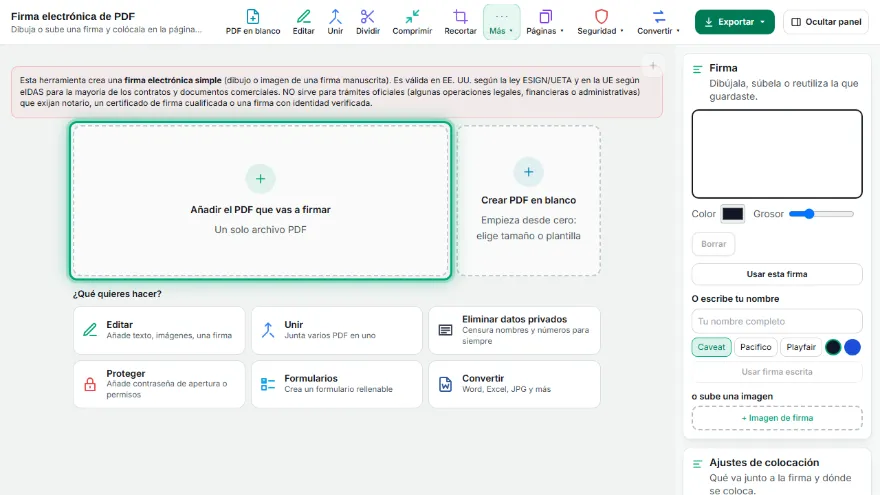Select the Recortar crop tool
This screenshot has width=880, height=495.
tap(460, 22)
